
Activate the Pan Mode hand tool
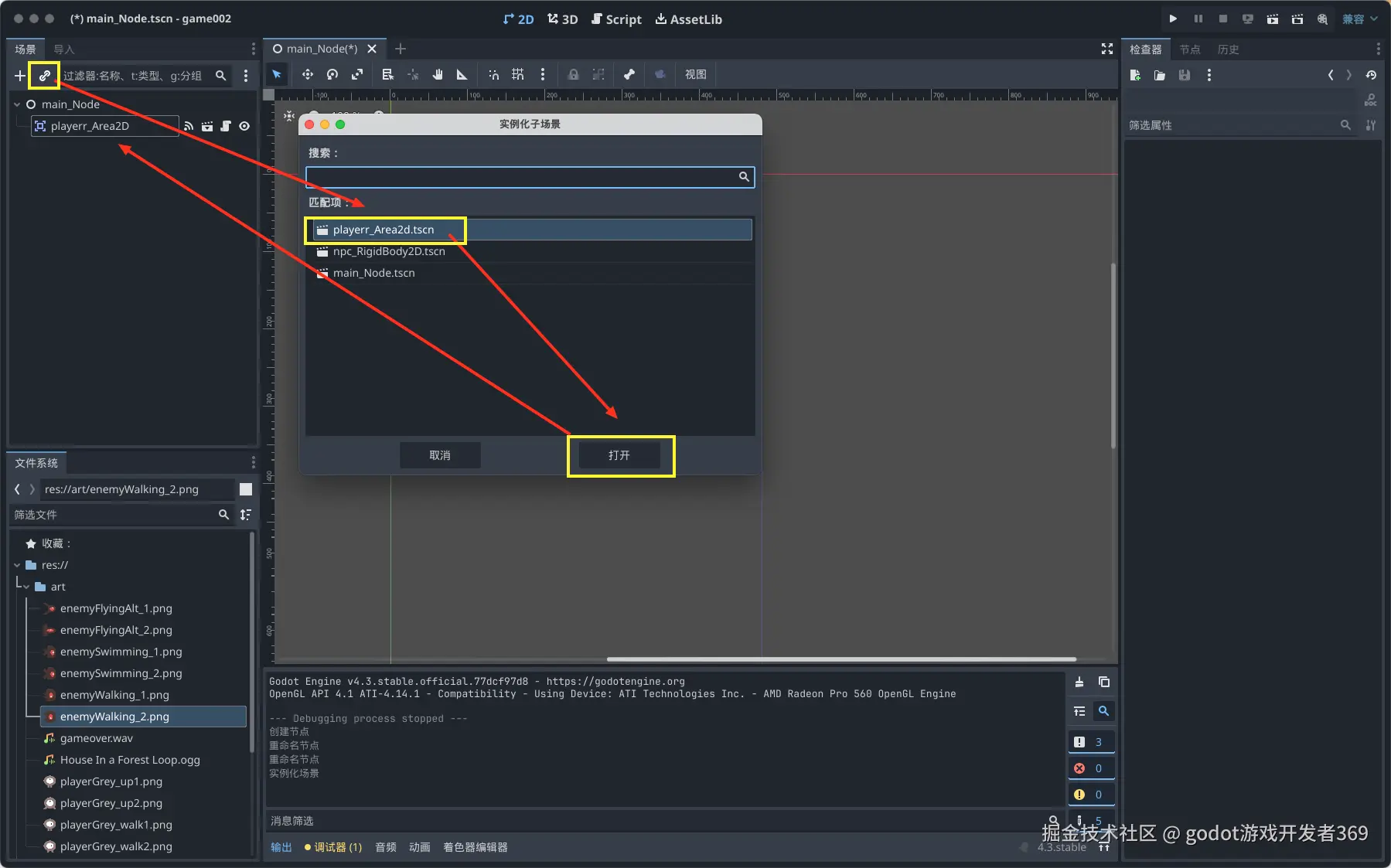tap(438, 74)
